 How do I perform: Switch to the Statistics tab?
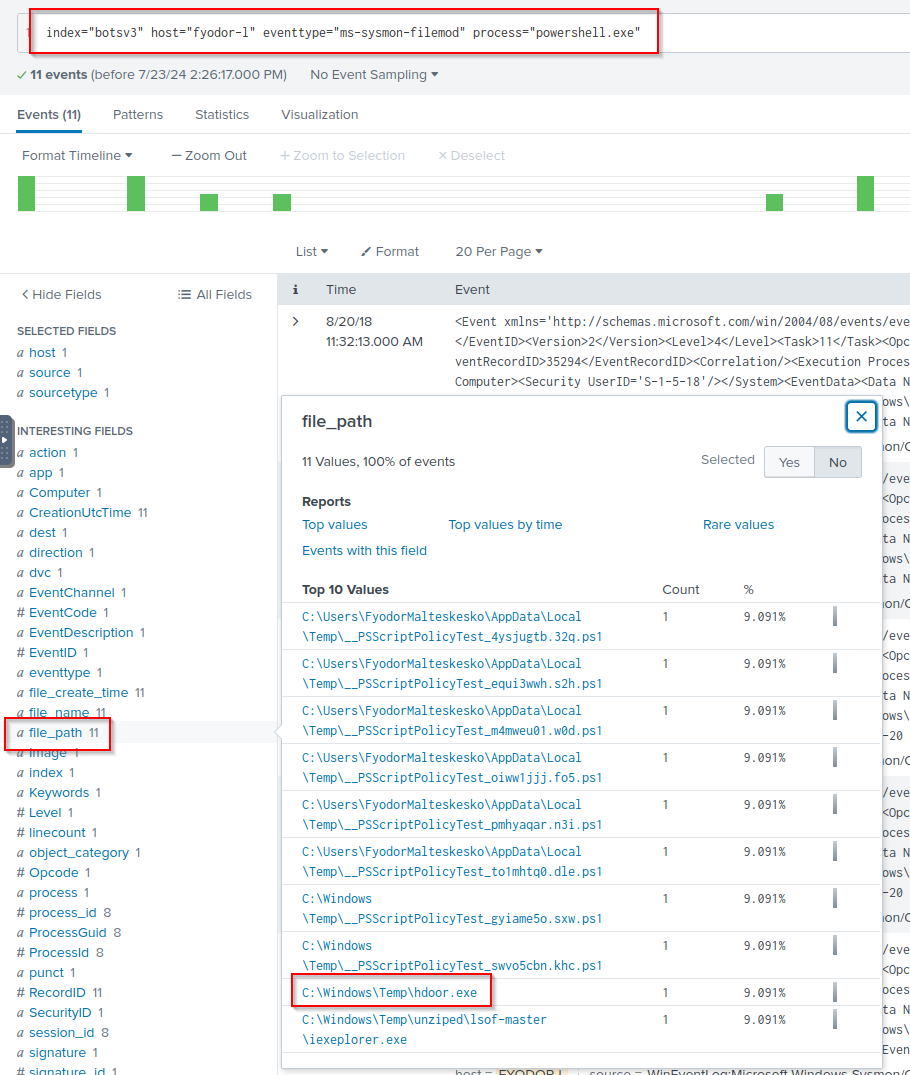pyautogui.click(x=222, y=115)
